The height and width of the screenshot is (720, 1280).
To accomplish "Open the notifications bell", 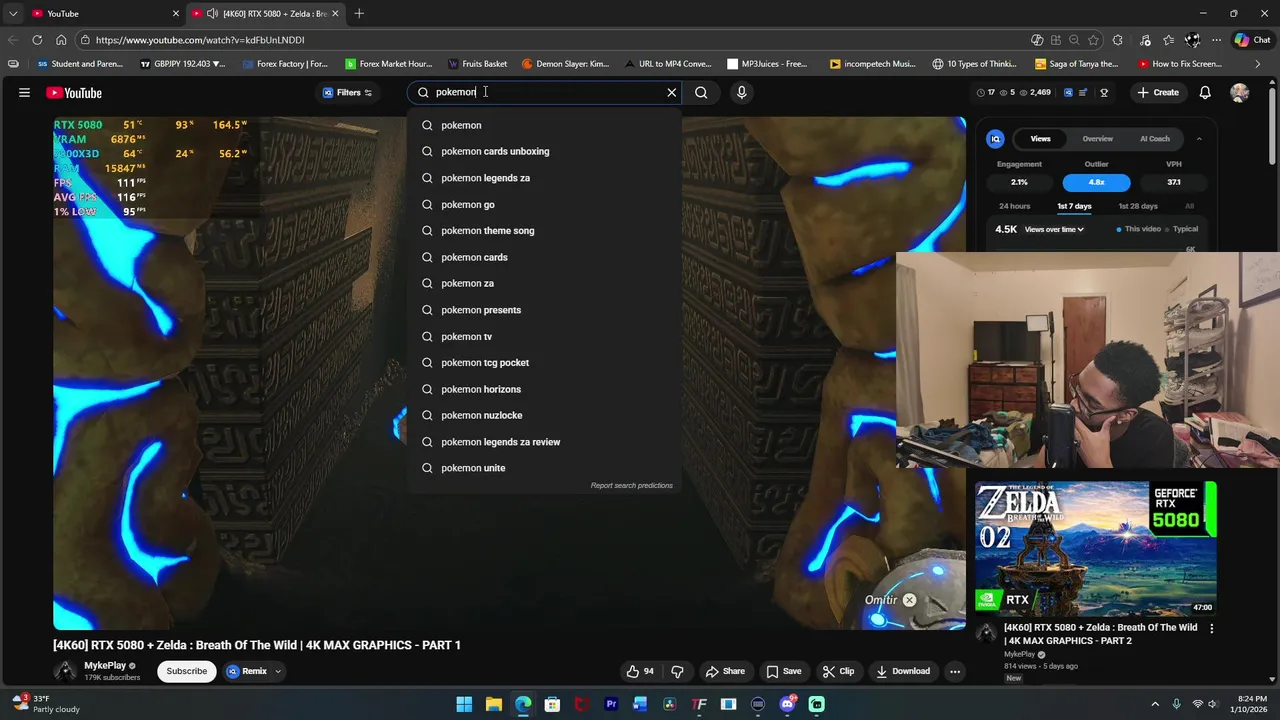I will point(1205,92).
